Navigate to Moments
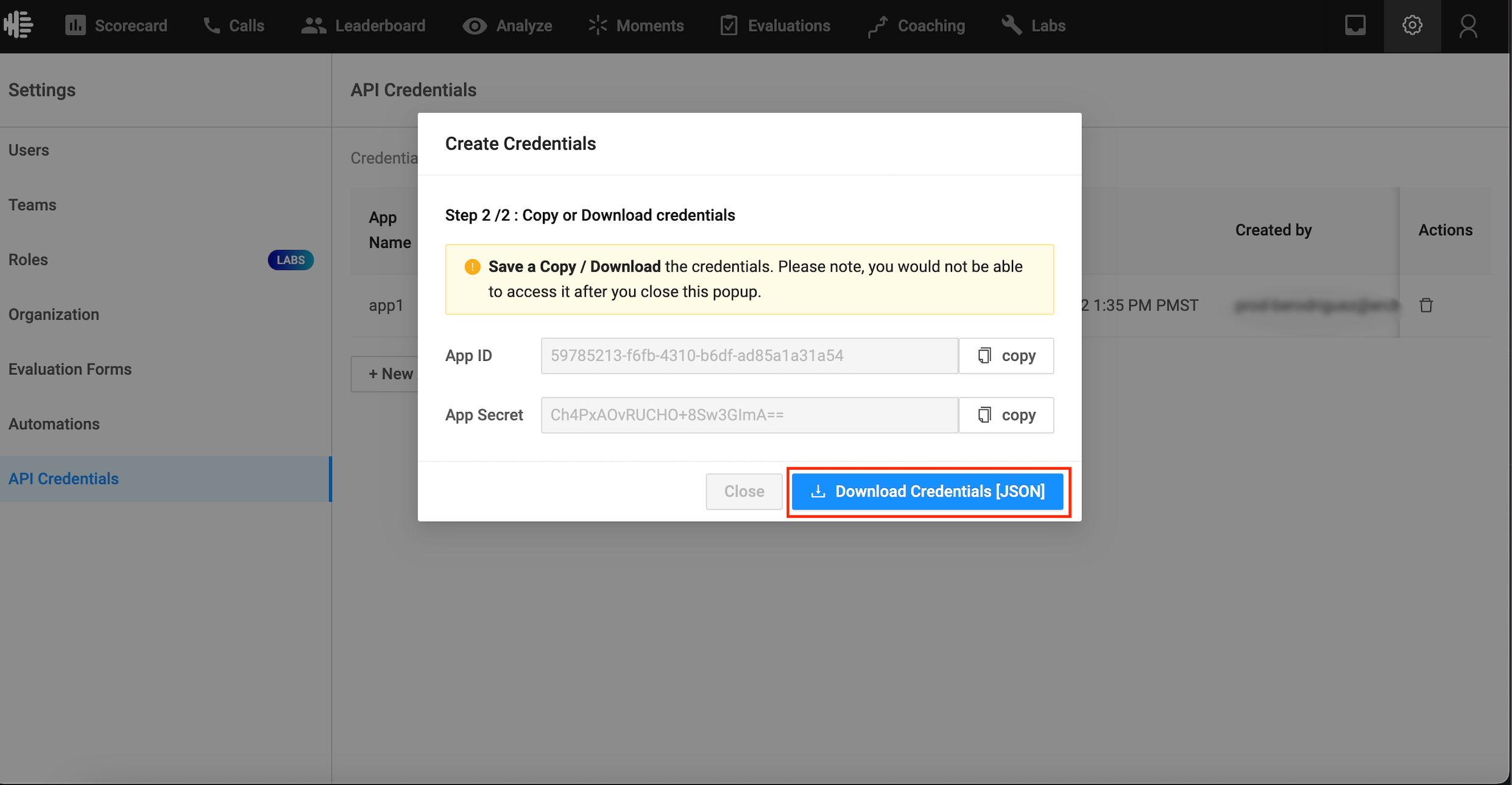The width and height of the screenshot is (1512, 785). [636, 26]
